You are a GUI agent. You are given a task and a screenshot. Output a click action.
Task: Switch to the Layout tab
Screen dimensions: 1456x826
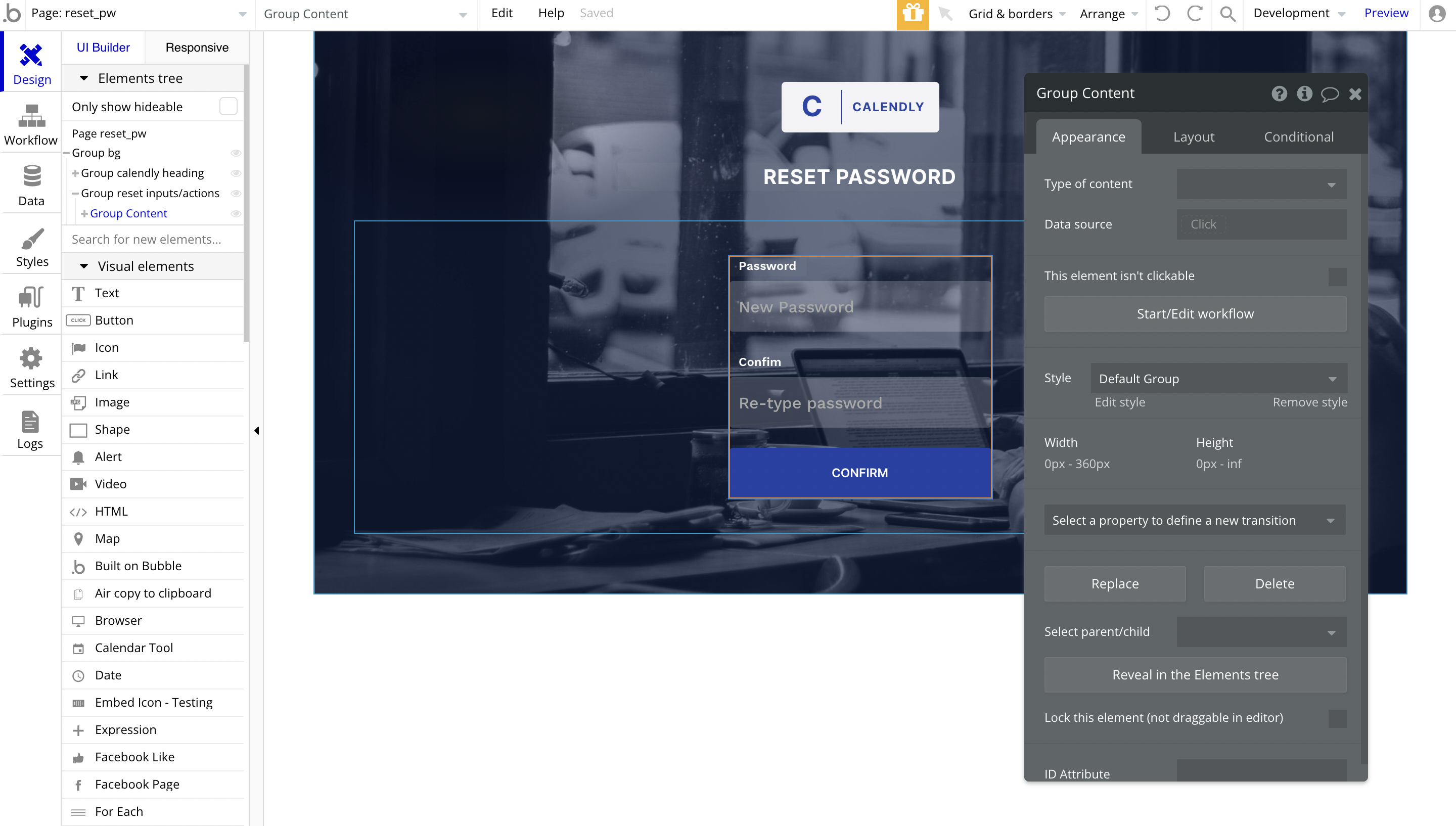pos(1194,136)
